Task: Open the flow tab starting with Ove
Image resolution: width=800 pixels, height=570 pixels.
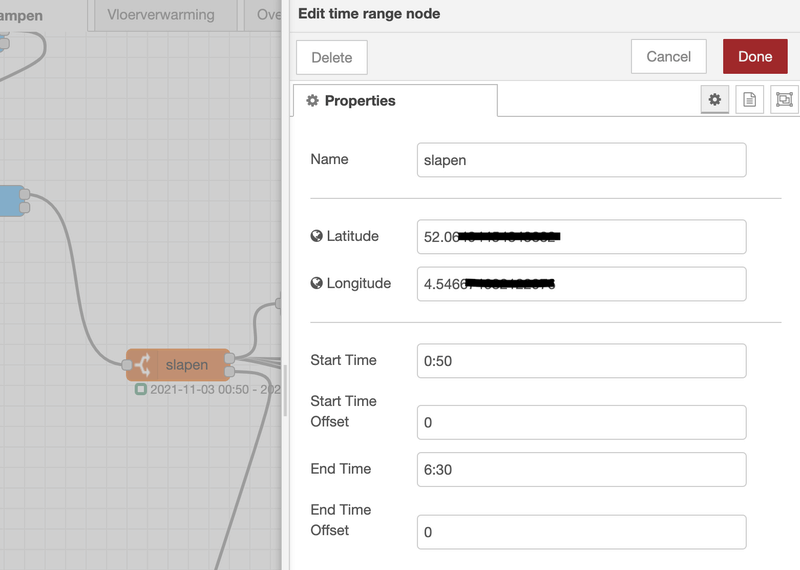Action: (x=263, y=15)
